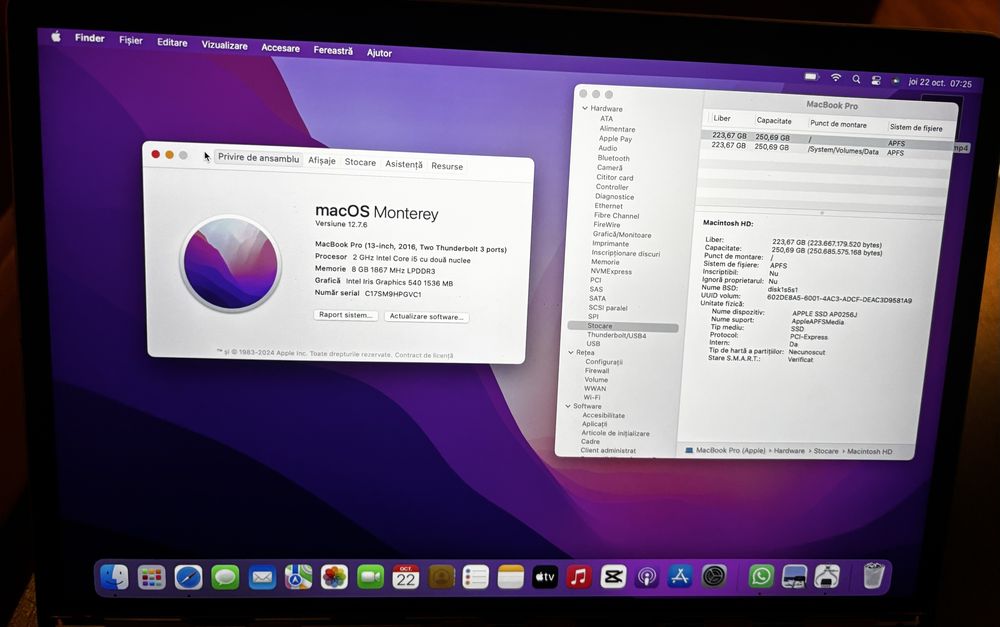Screen dimensions: 1000x627
Task: Select Bluetooth in Hardware list
Action: (614, 158)
